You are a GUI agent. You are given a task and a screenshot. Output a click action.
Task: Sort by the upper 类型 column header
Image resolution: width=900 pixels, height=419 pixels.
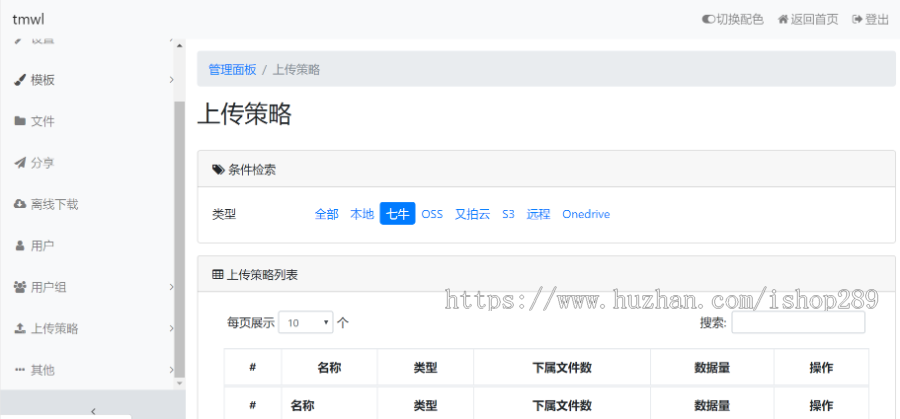(425, 367)
